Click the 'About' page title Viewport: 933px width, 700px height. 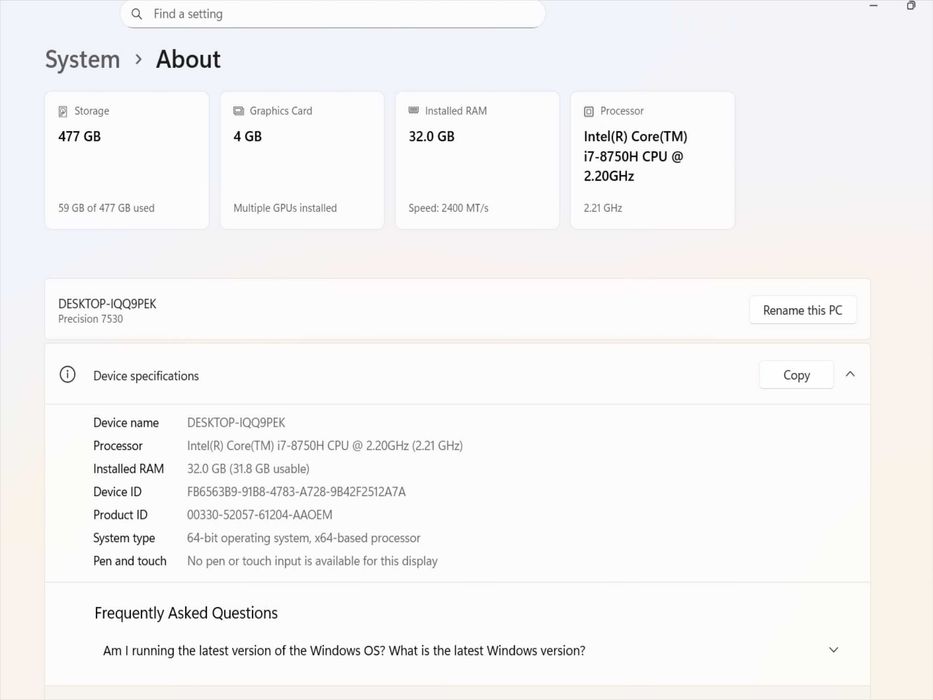[x=188, y=60]
